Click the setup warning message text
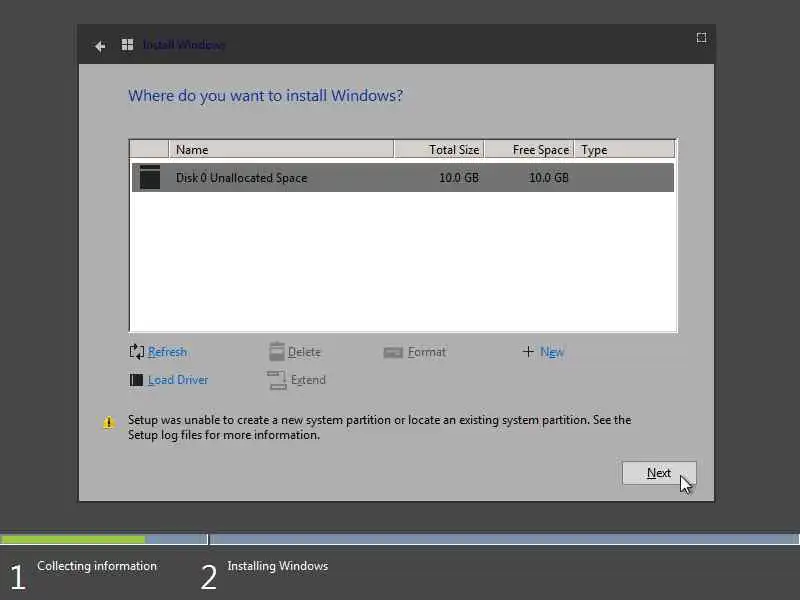800x600 pixels. coord(380,428)
